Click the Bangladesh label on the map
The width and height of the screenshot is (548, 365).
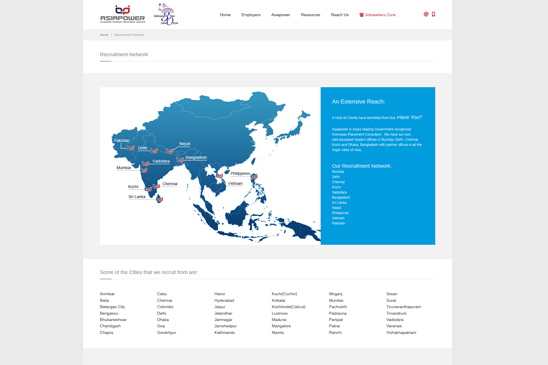(196, 157)
